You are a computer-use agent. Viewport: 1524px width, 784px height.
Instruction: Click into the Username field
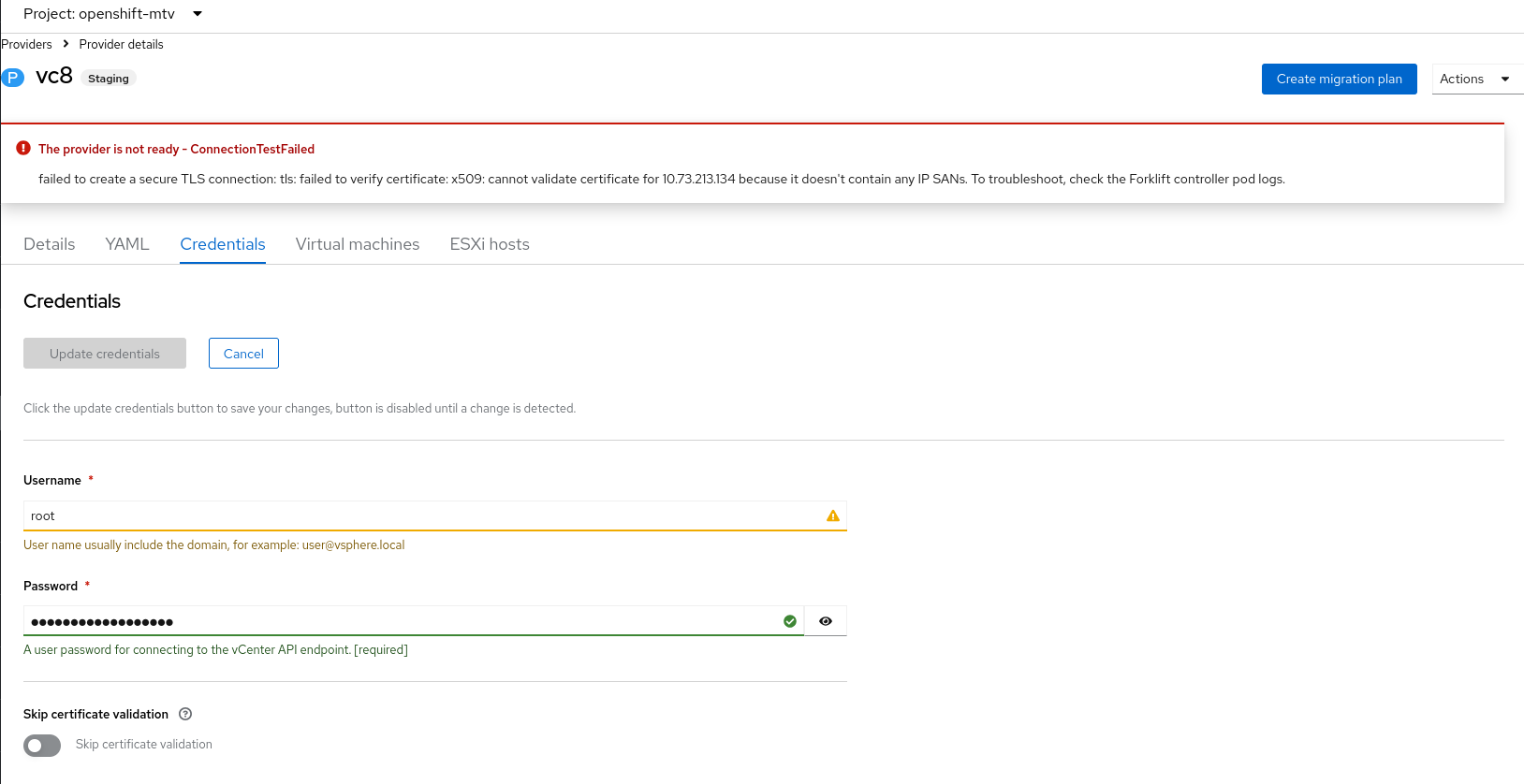(x=421, y=516)
